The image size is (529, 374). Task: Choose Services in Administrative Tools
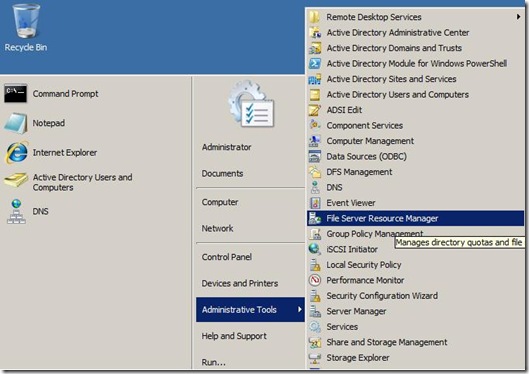(x=416, y=327)
